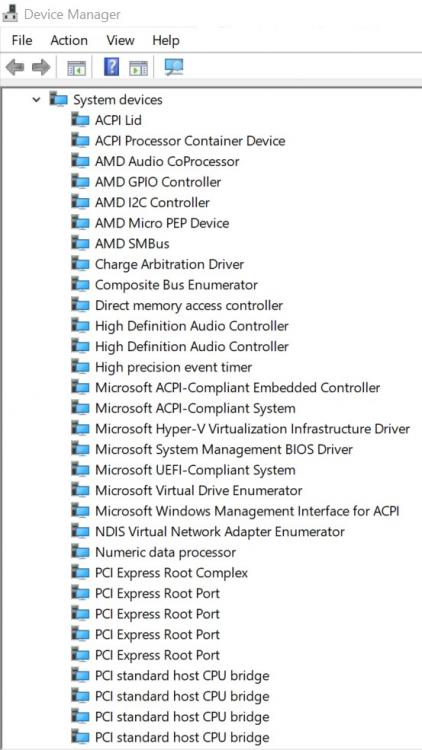Screen dimensions: 422x750
Task: Select Charge Arbitration Driver entry
Action: pyautogui.click(x=169, y=264)
